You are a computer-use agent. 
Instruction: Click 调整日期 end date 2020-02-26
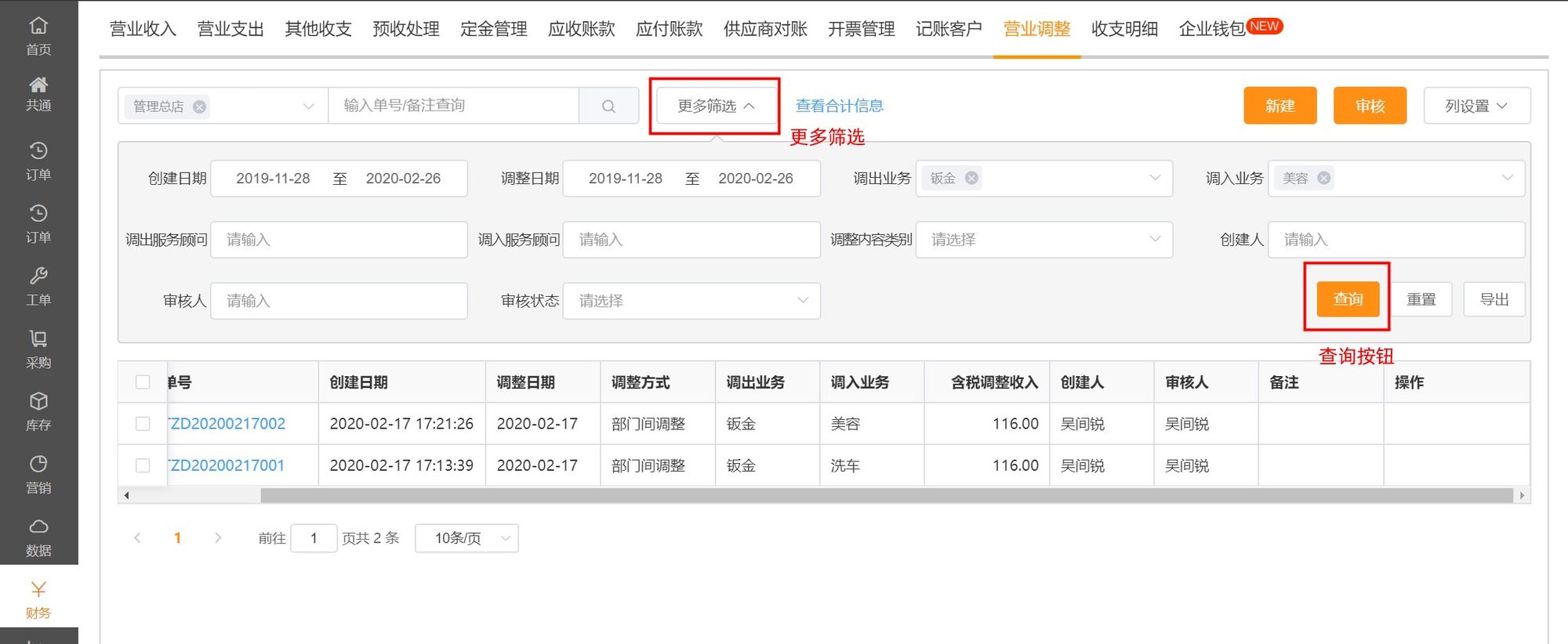pos(756,178)
